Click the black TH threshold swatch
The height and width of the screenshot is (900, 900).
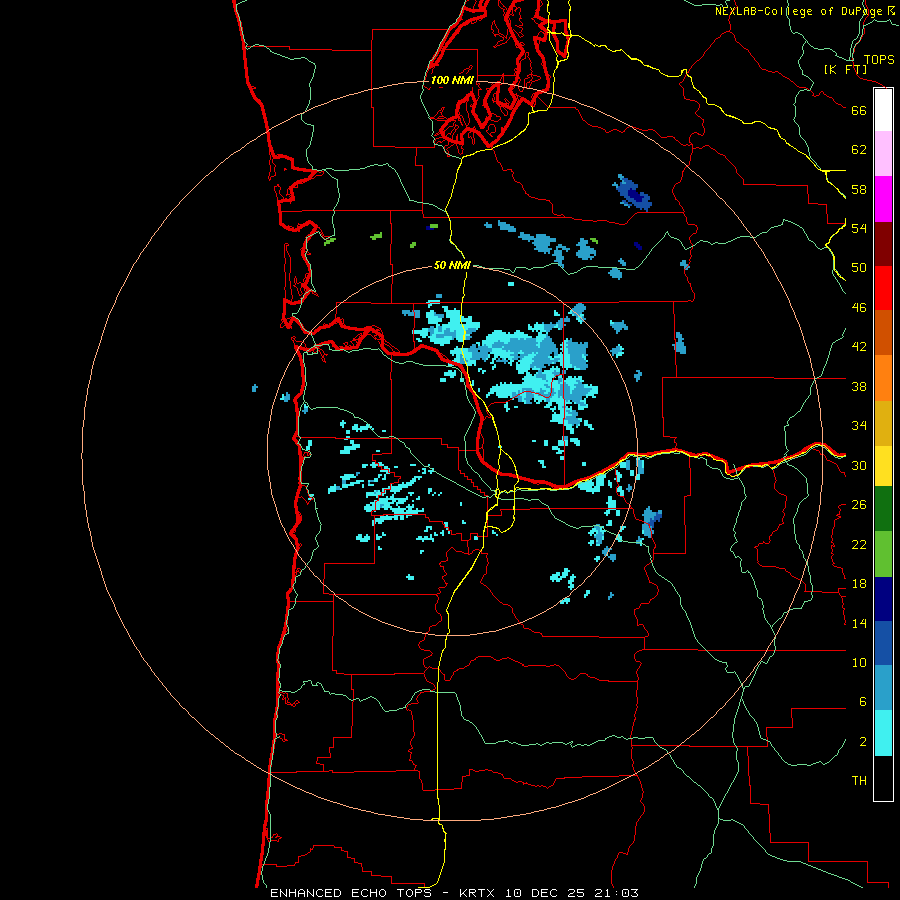pyautogui.click(x=883, y=778)
